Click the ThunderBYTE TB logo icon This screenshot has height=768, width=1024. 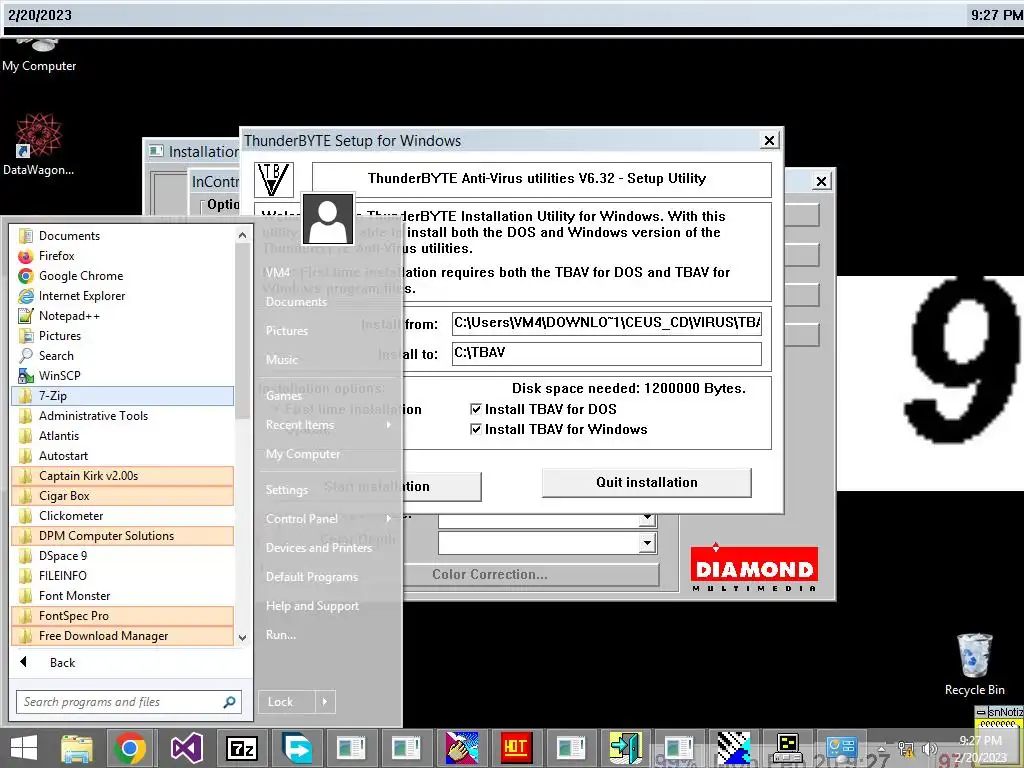274,180
